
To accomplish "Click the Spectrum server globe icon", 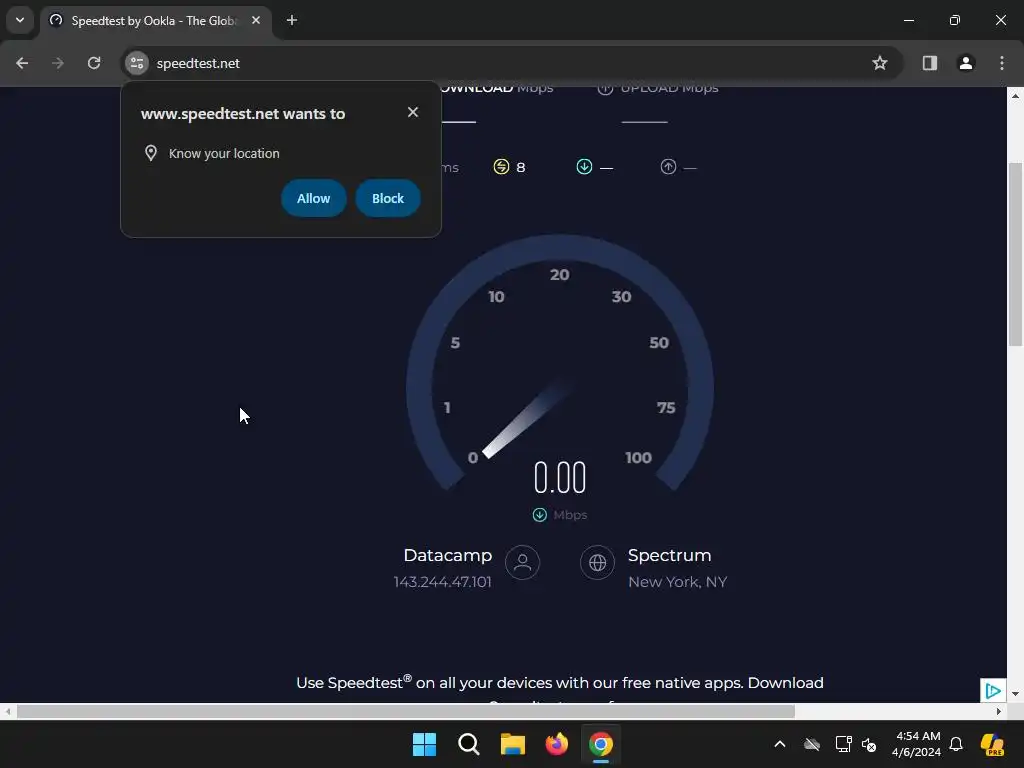I will pos(598,562).
